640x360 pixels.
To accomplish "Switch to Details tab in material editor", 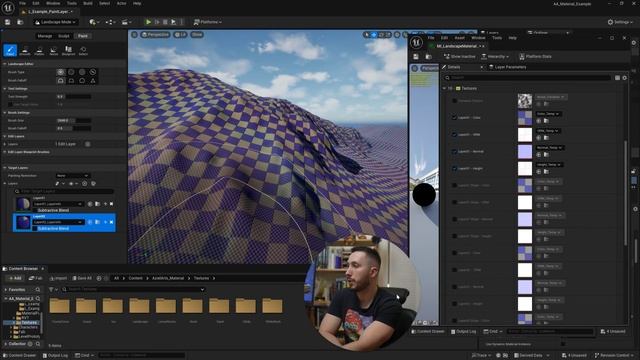I will tap(454, 67).
